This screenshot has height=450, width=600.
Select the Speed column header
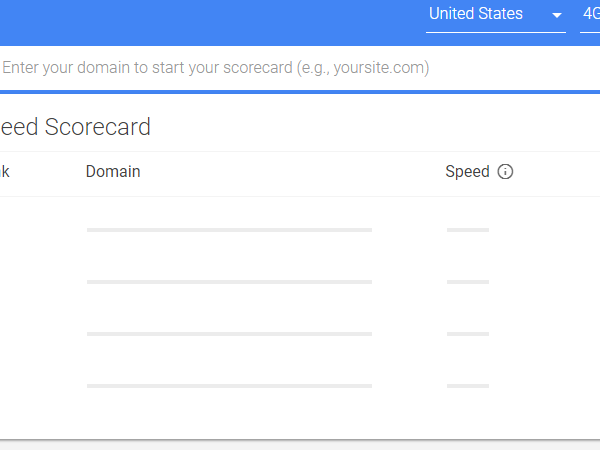coord(467,172)
